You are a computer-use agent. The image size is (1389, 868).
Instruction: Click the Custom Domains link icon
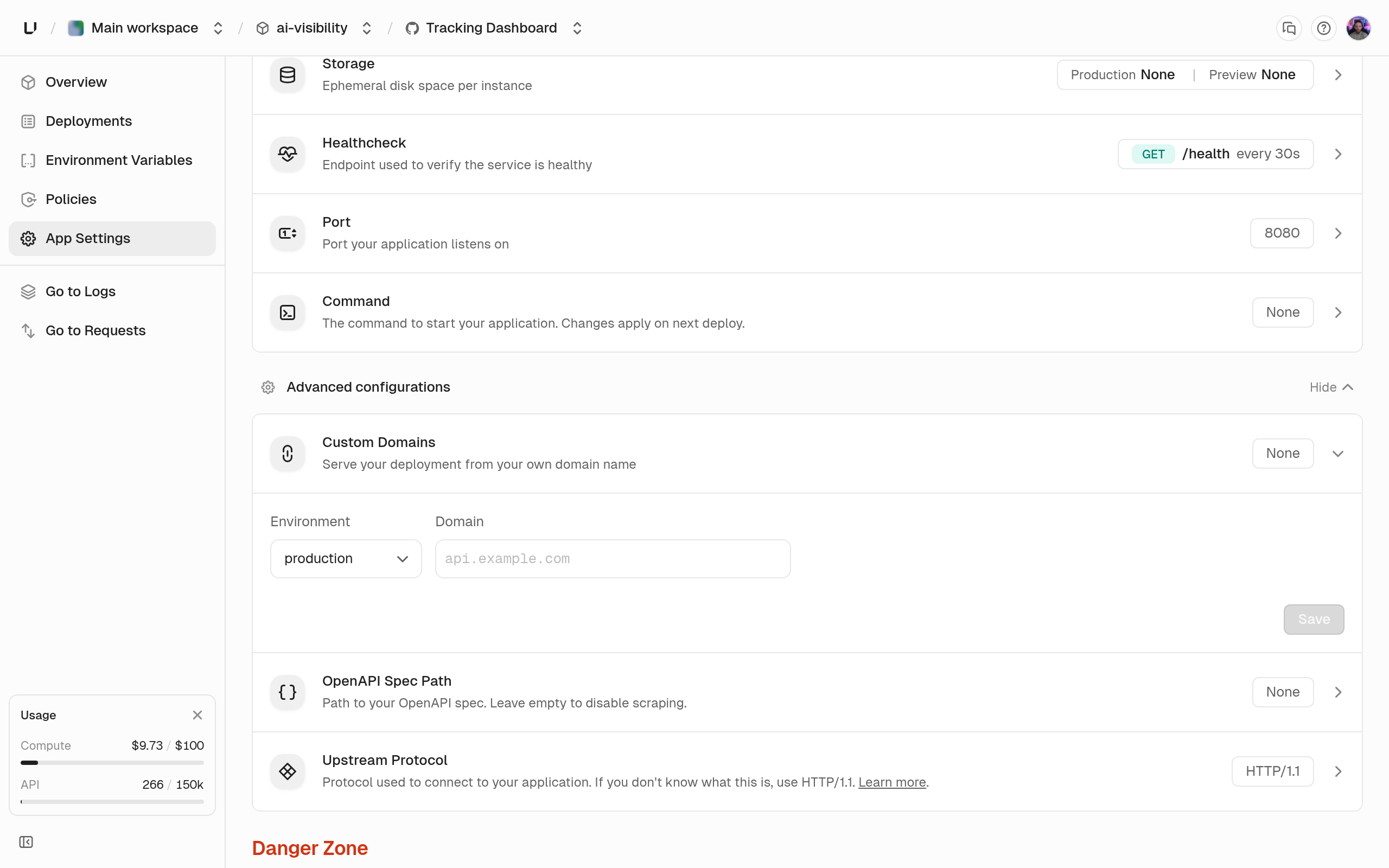coord(287,454)
